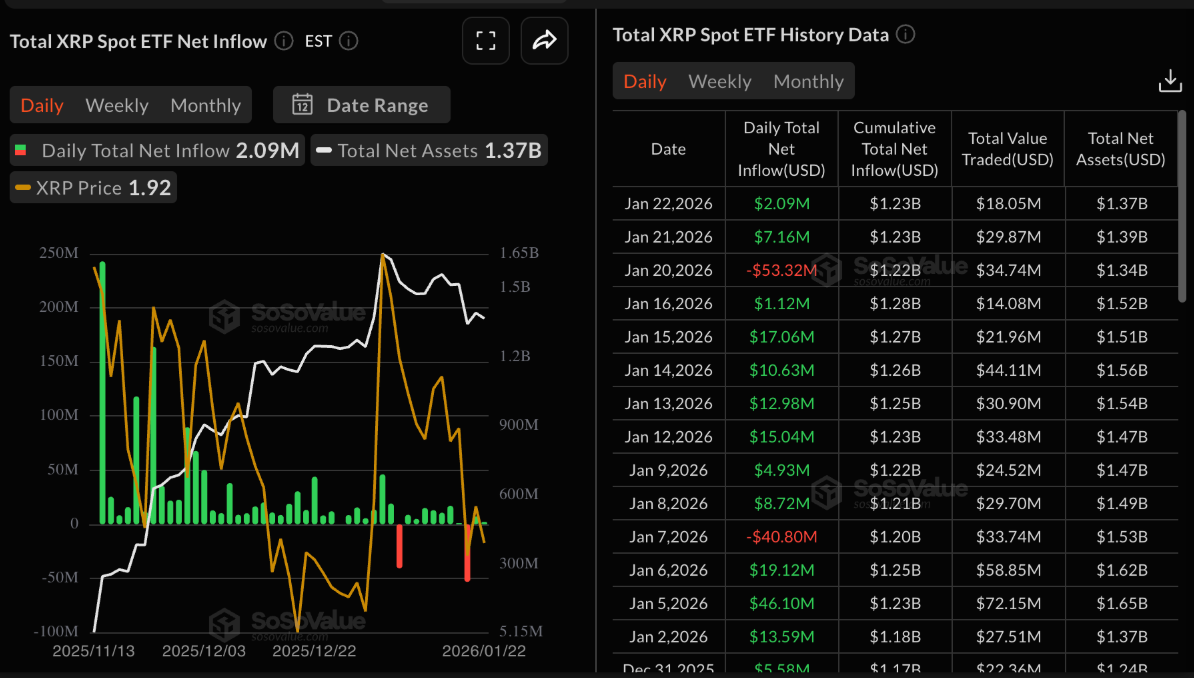Click the share icon above the chart
The image size is (1194, 678).
(x=544, y=40)
